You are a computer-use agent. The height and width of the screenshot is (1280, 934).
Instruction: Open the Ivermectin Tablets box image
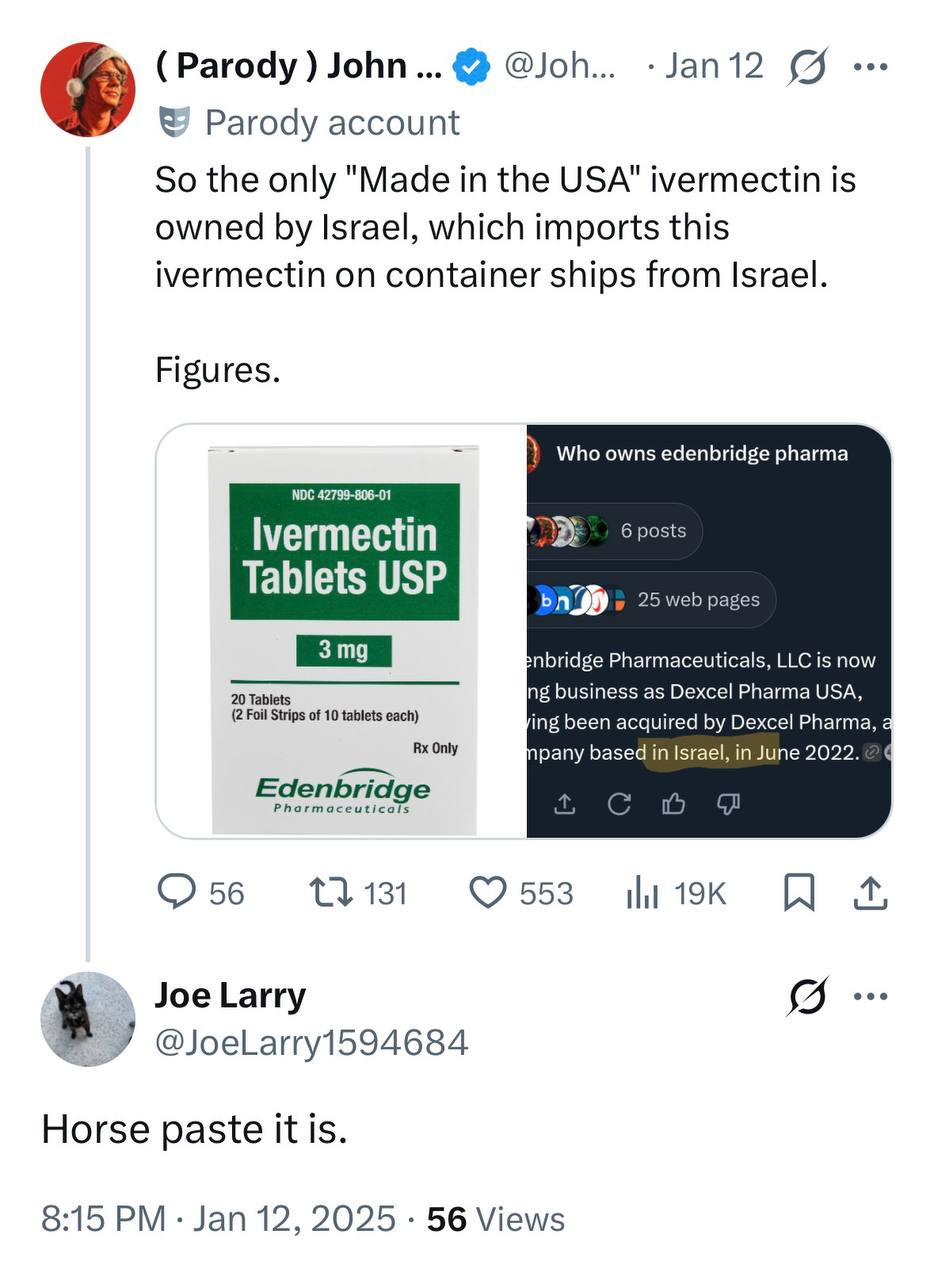343,631
